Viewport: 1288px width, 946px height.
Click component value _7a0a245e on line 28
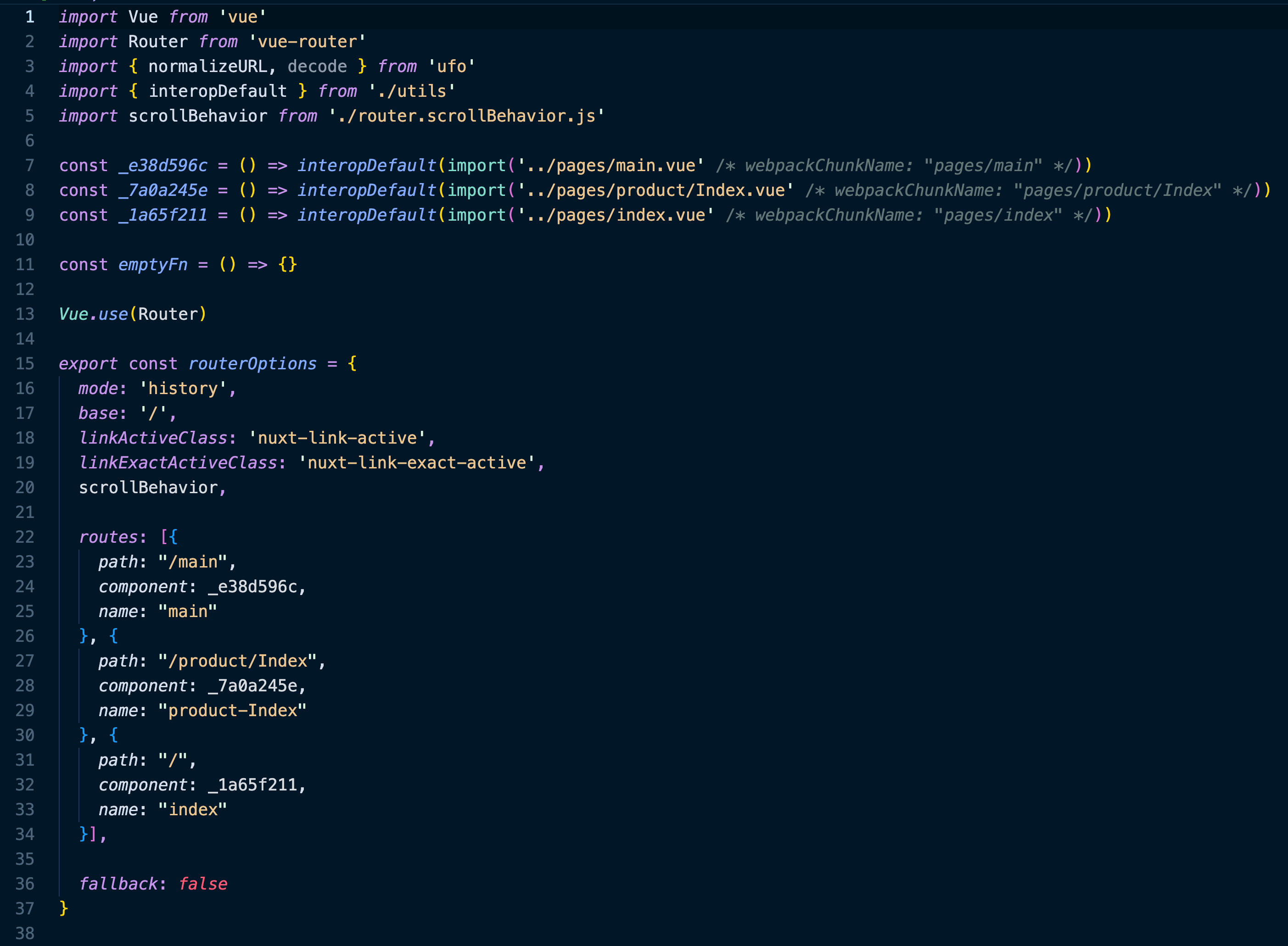[x=252, y=686]
